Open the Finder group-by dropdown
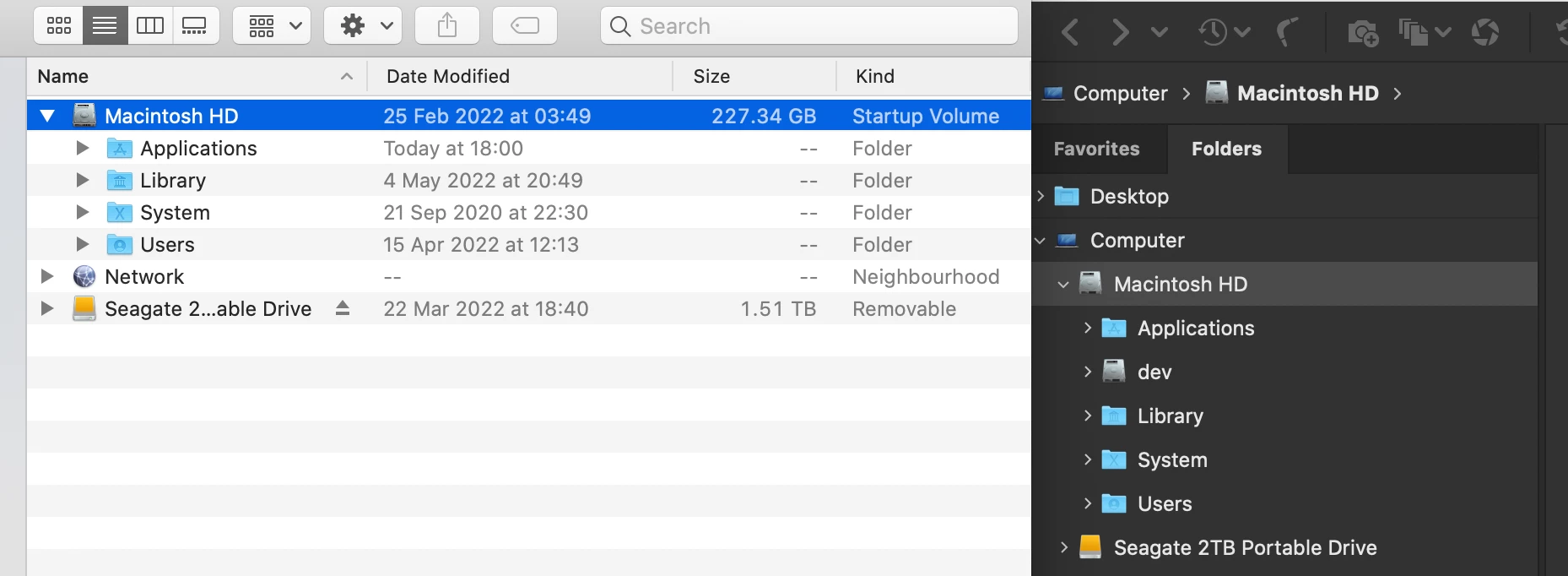The width and height of the screenshot is (1568, 576). pyautogui.click(x=272, y=25)
